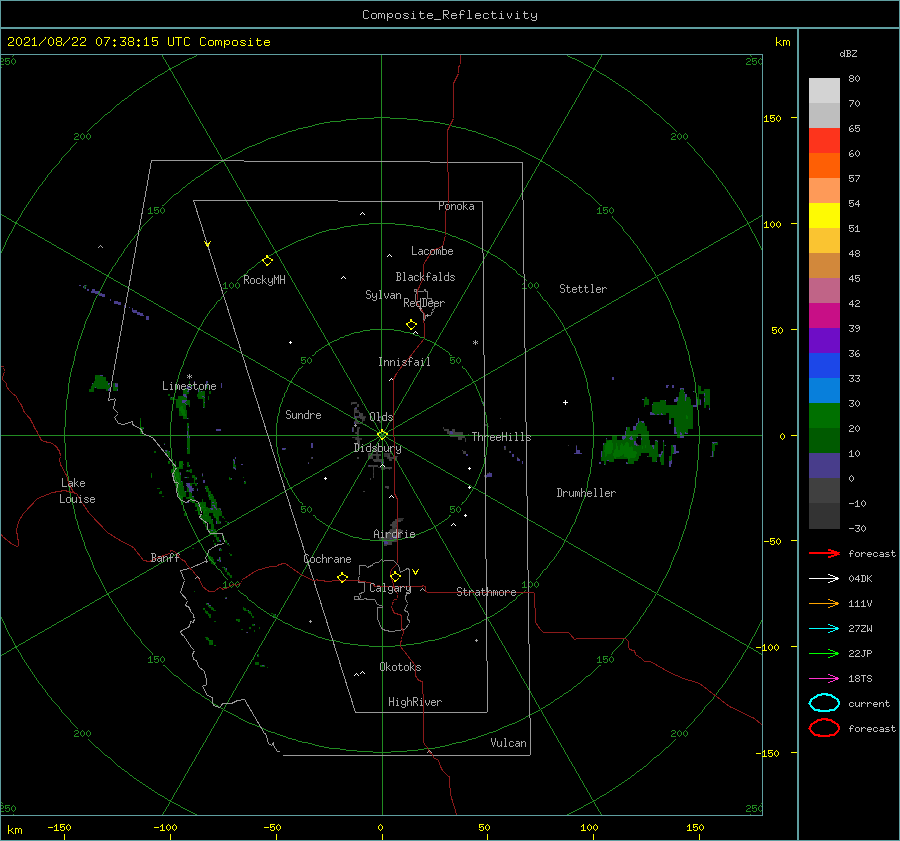Click the Strathmore town label

coord(486,592)
